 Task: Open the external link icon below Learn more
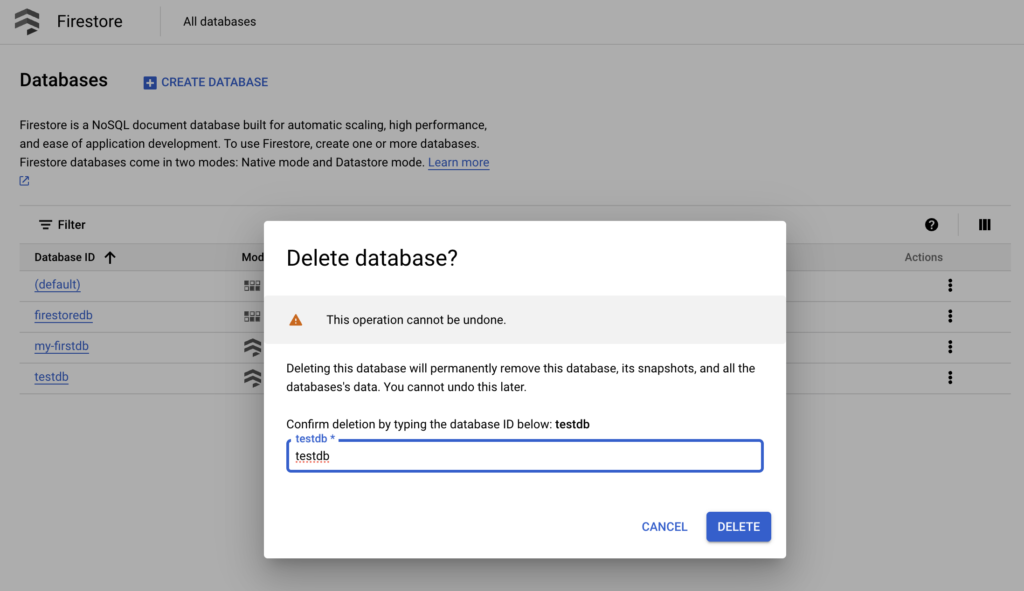click(x=24, y=181)
